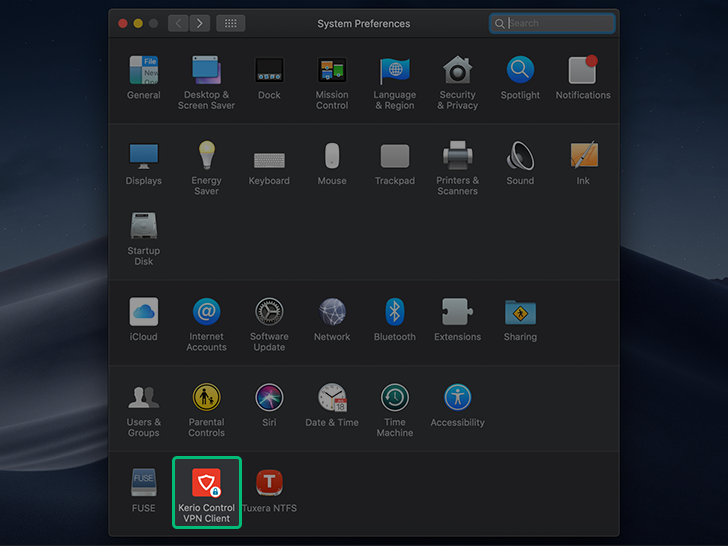The width and height of the screenshot is (728, 546).
Task: Click the magnifier icon in the search field
Action: point(500,23)
